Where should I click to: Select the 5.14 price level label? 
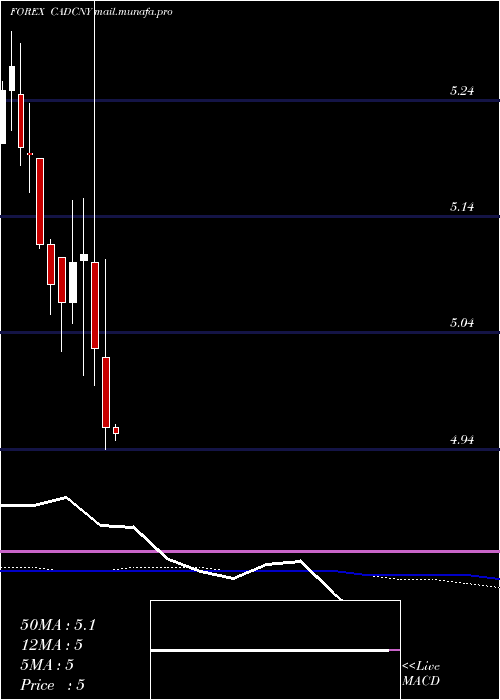462,207
